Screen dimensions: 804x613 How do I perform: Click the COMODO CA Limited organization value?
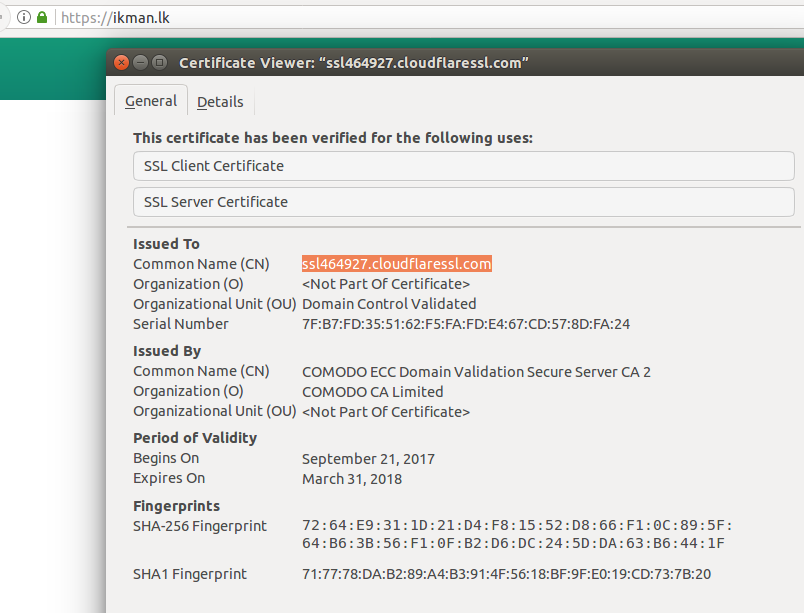373,392
